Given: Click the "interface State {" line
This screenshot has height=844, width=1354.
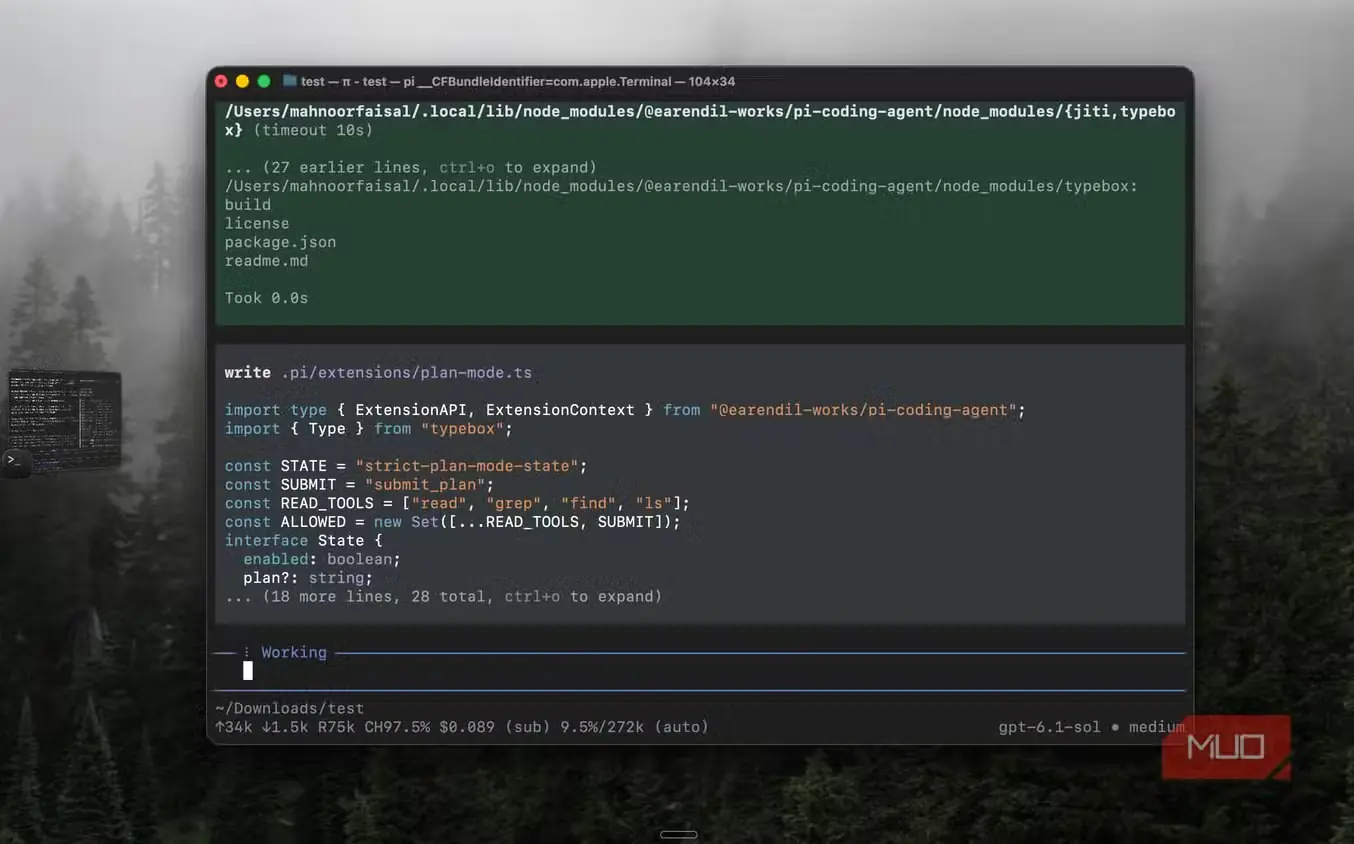Looking at the screenshot, I should click(x=304, y=540).
